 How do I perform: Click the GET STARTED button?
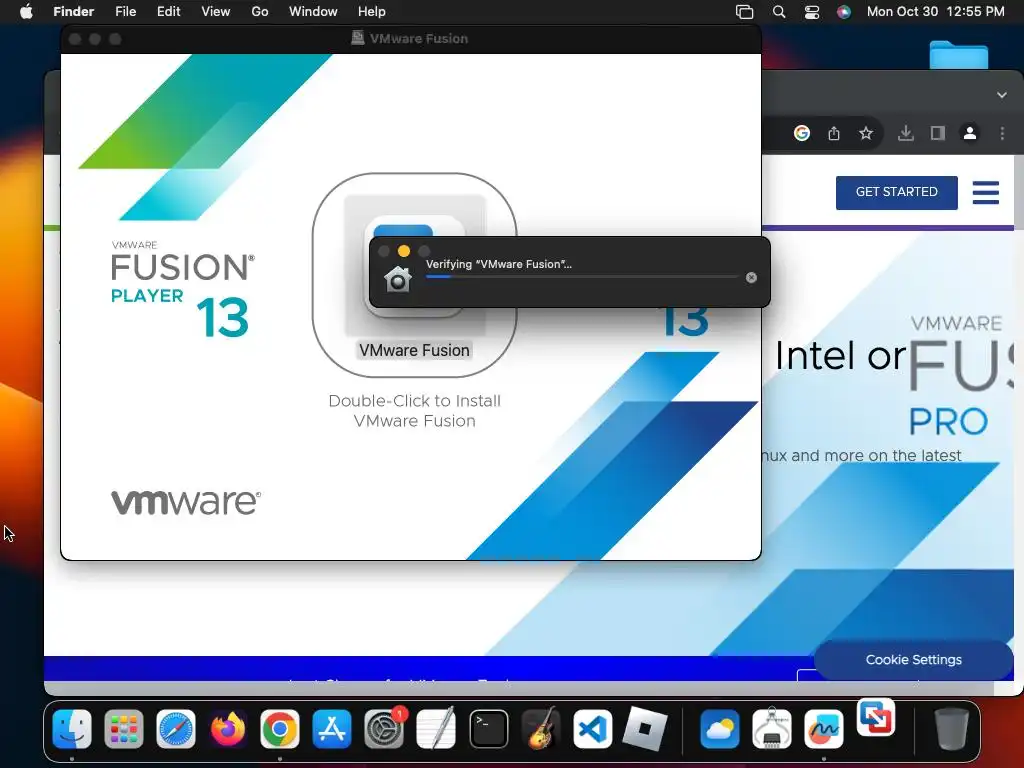pyautogui.click(x=897, y=193)
